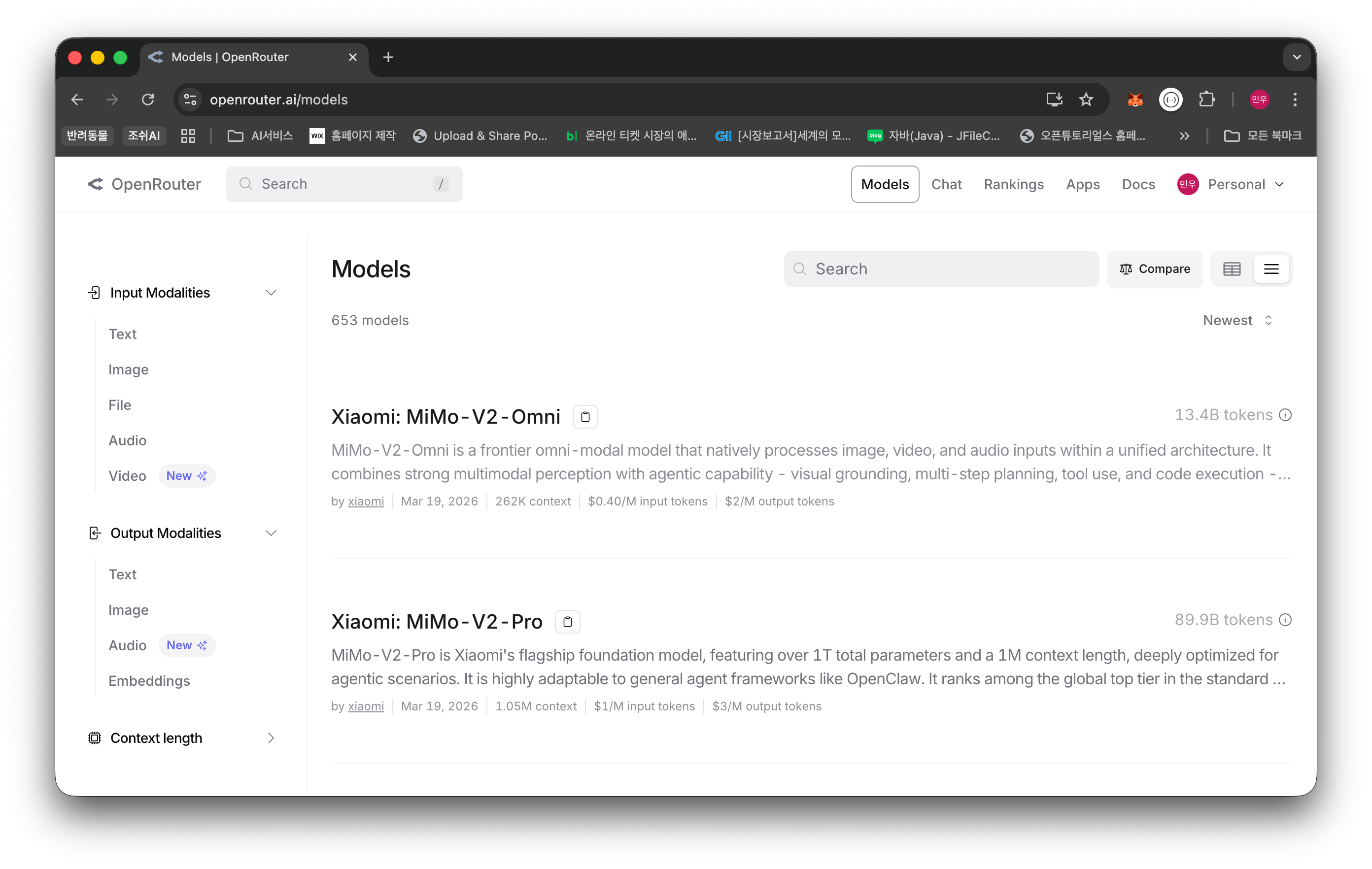Open the Chrome profile avatar
The width and height of the screenshot is (1372, 869).
pos(1259,100)
